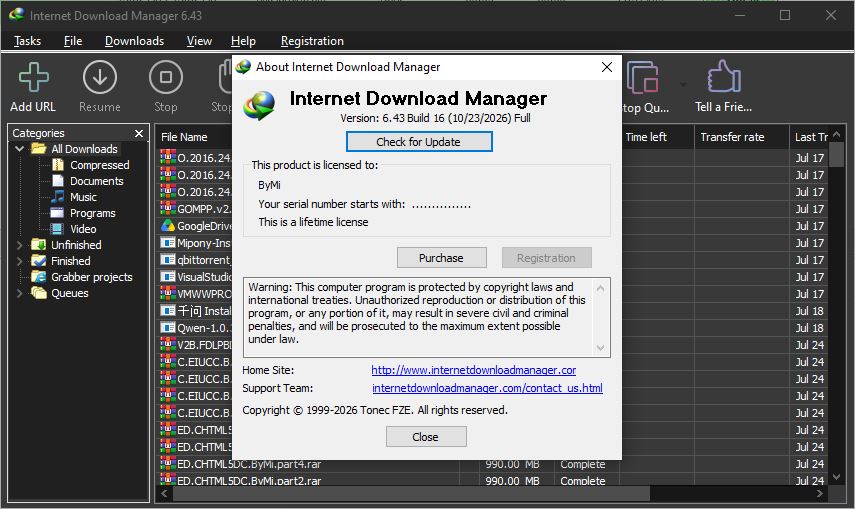Click the warning text scroll-down arrow
This screenshot has width=855, height=509.
point(600,348)
